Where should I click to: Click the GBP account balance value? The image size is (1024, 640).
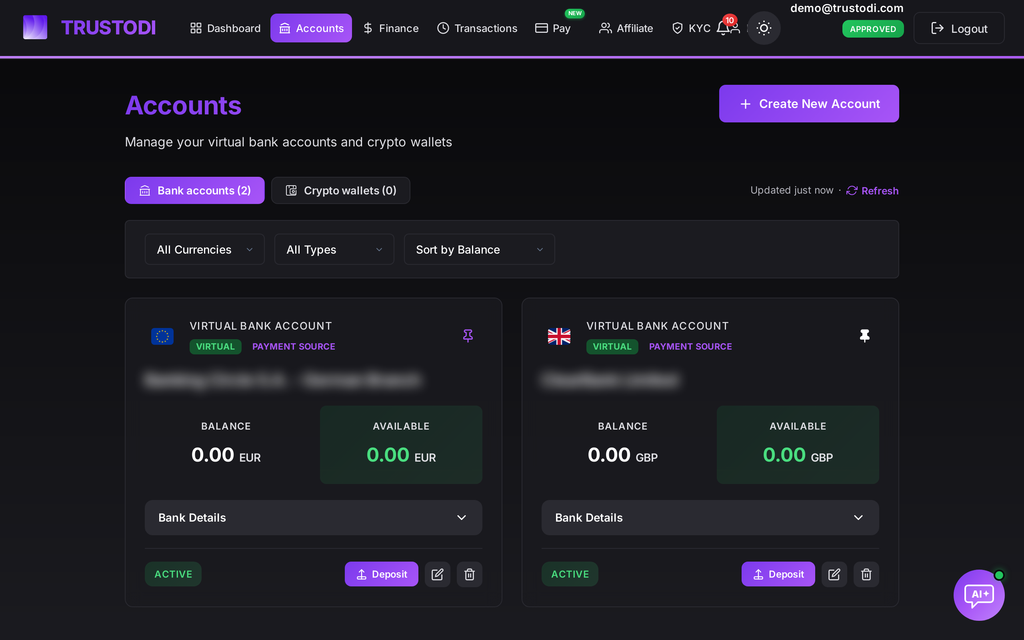click(622, 455)
